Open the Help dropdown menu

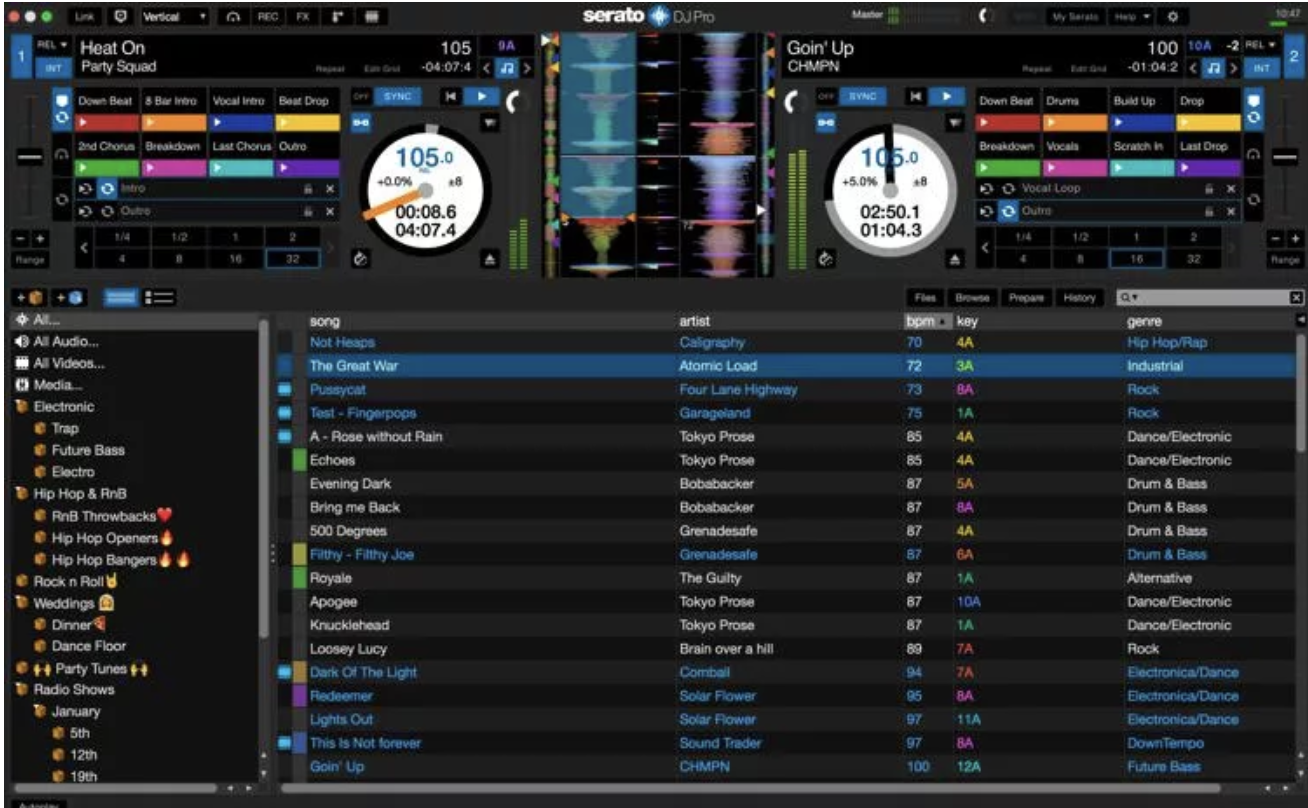coord(1132,17)
